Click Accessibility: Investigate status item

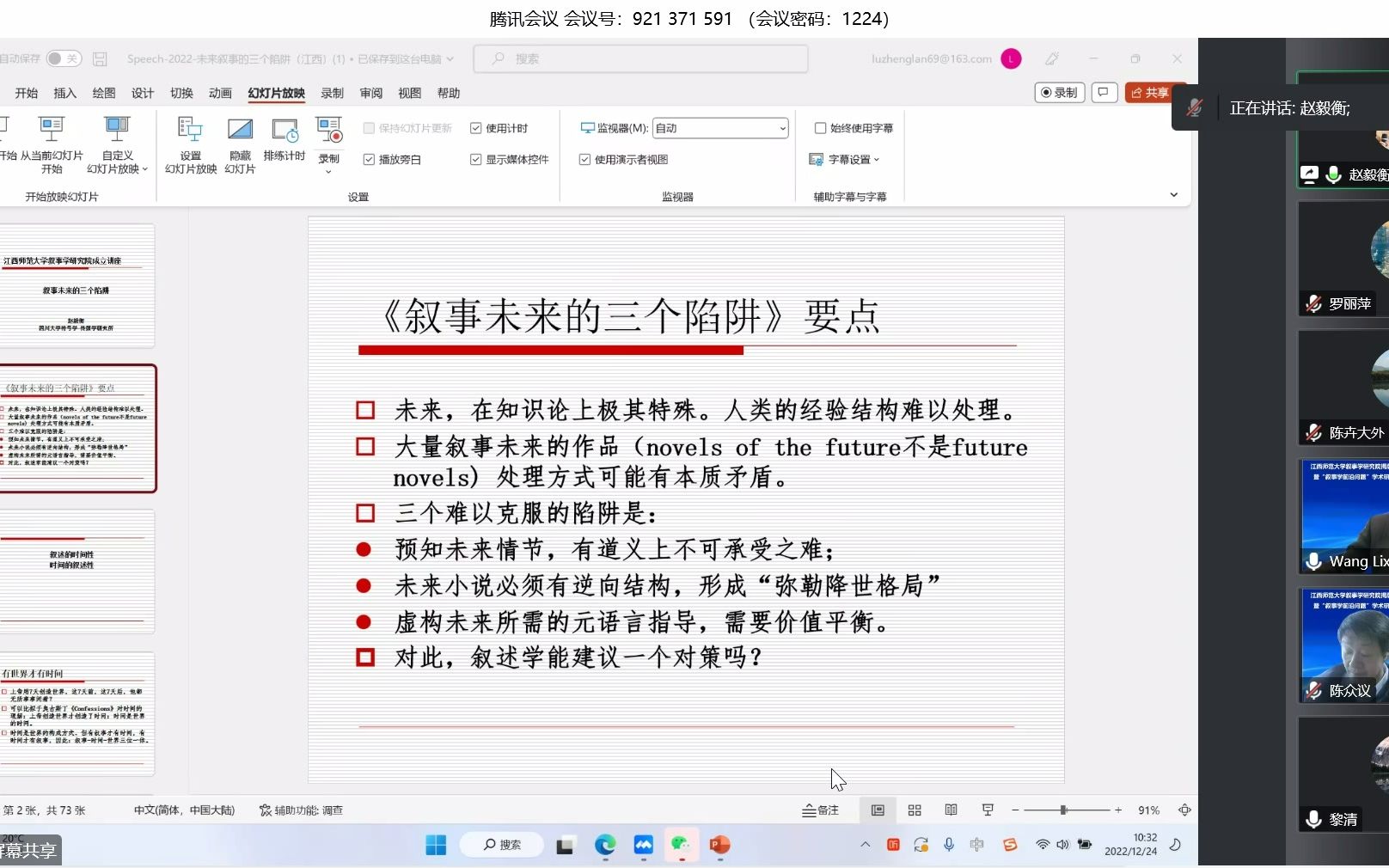tap(302, 810)
